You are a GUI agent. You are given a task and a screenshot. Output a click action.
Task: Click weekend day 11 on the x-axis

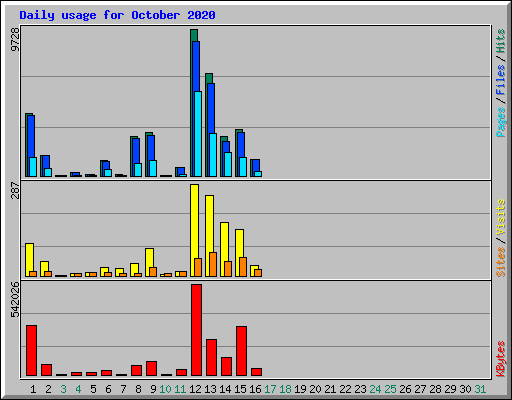pyautogui.click(x=180, y=389)
